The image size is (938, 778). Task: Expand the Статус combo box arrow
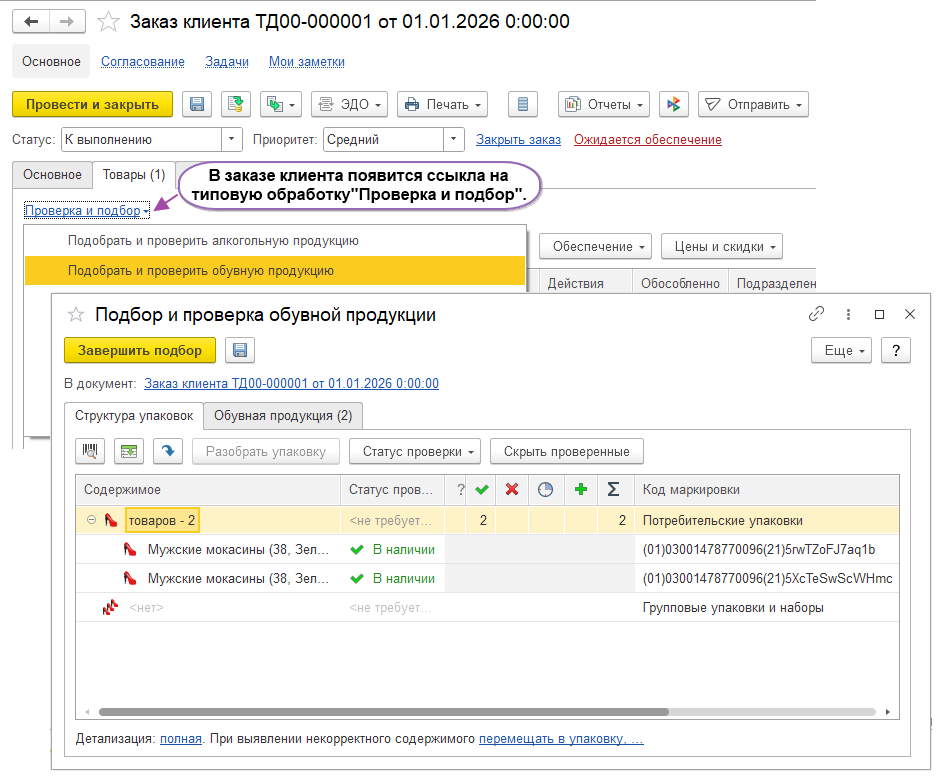coord(232,139)
